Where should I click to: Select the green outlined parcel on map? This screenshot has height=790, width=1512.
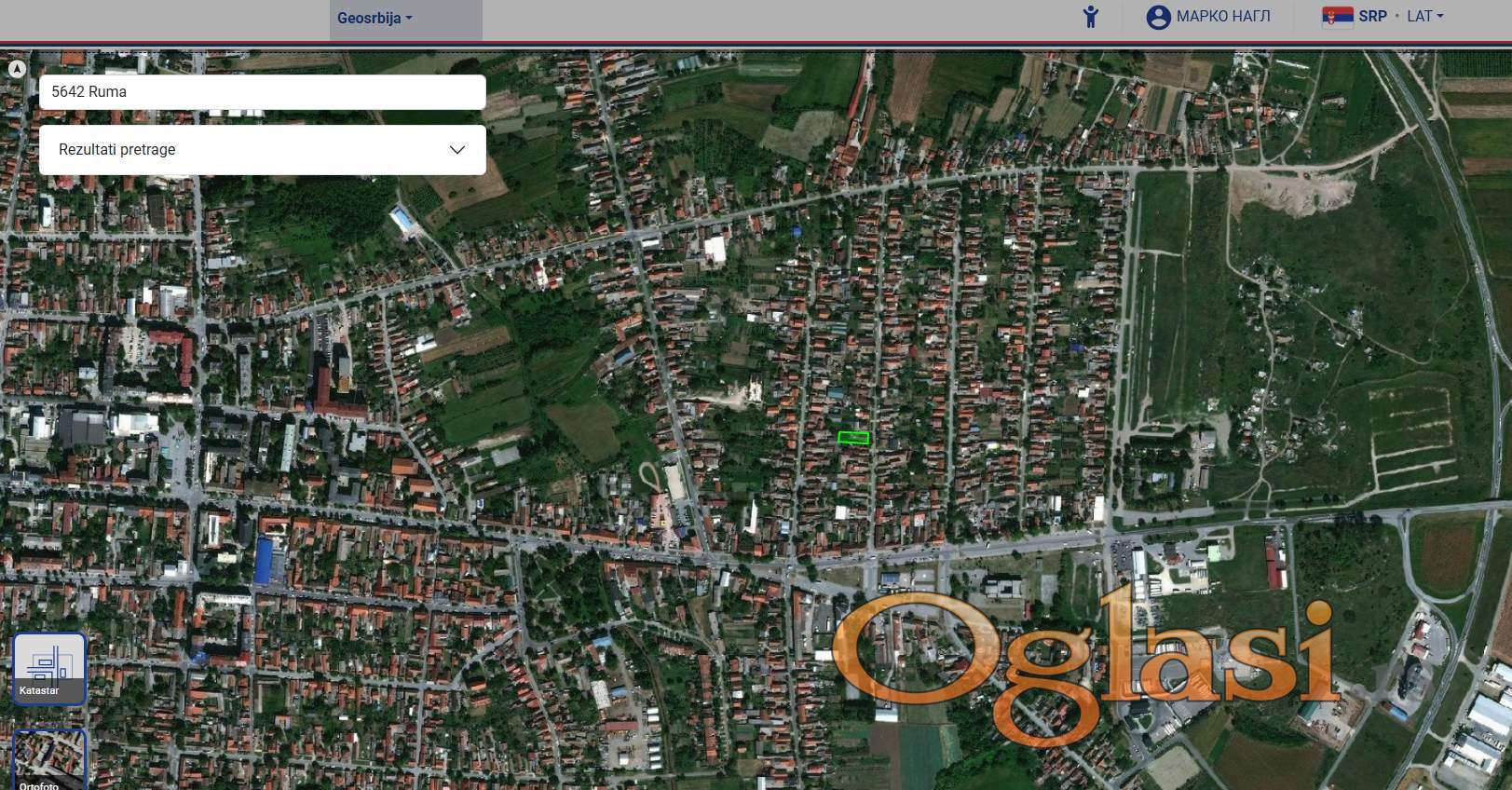click(x=852, y=438)
